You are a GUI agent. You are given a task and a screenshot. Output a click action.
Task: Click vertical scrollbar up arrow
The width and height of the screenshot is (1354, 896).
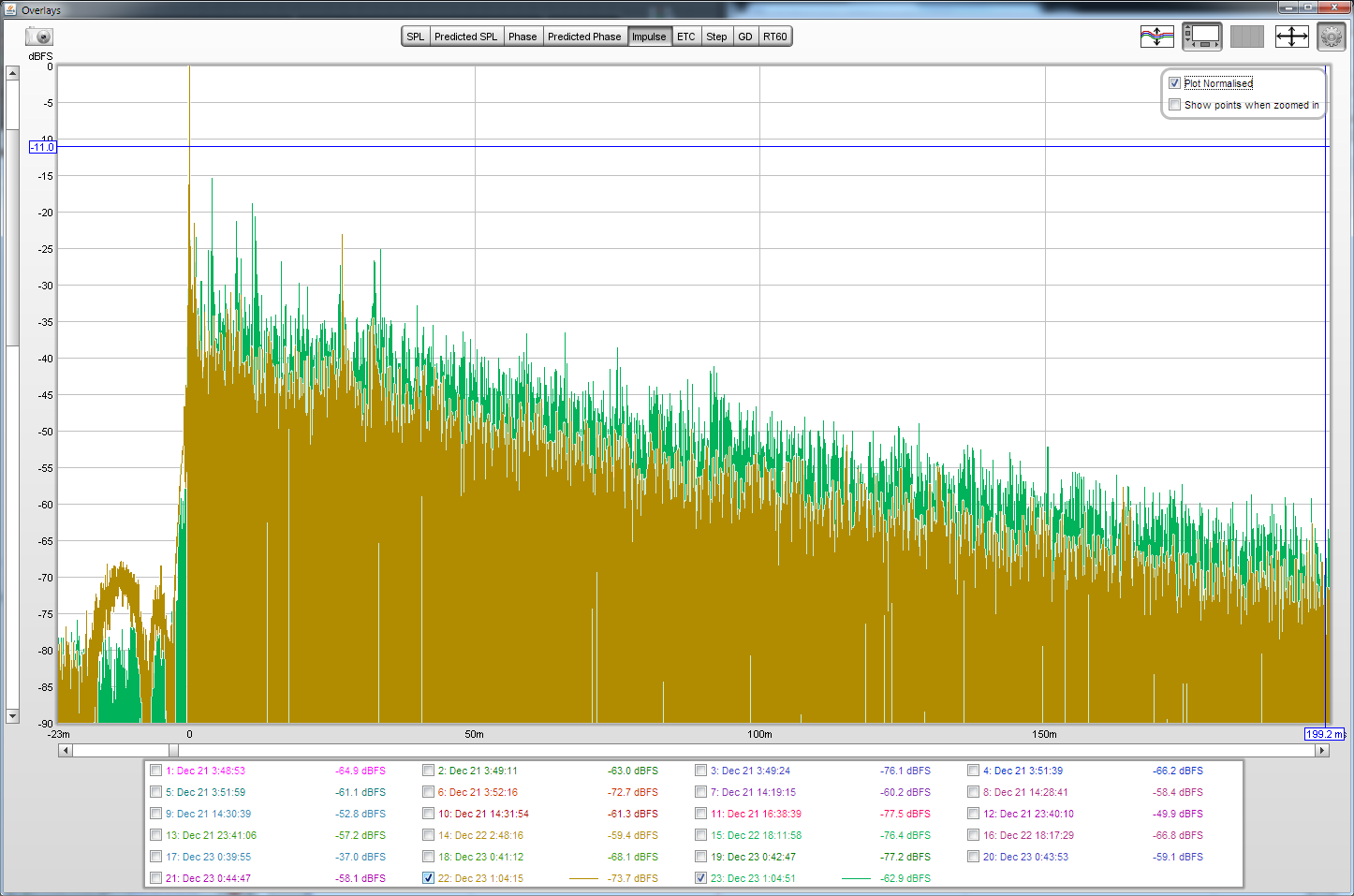click(x=12, y=73)
